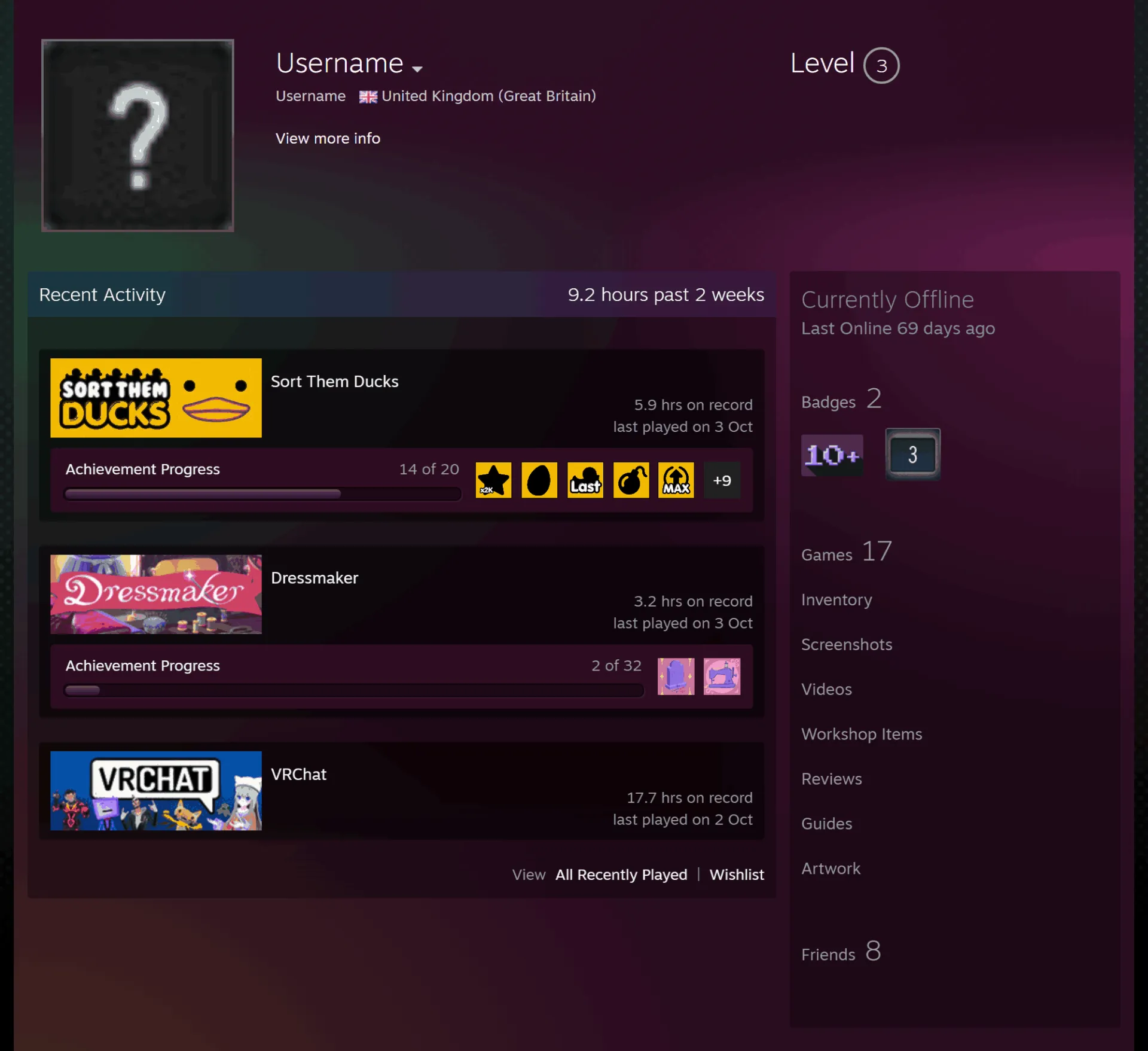
Task: Open the Sort Them Ducks title link
Action: click(334, 381)
